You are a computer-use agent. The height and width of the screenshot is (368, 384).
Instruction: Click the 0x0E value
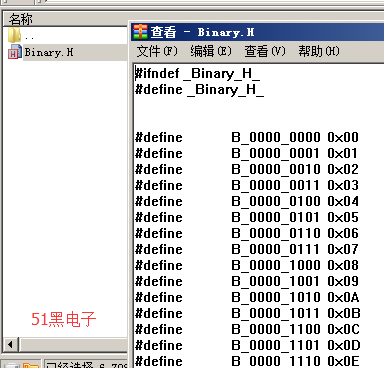[x=343, y=361]
